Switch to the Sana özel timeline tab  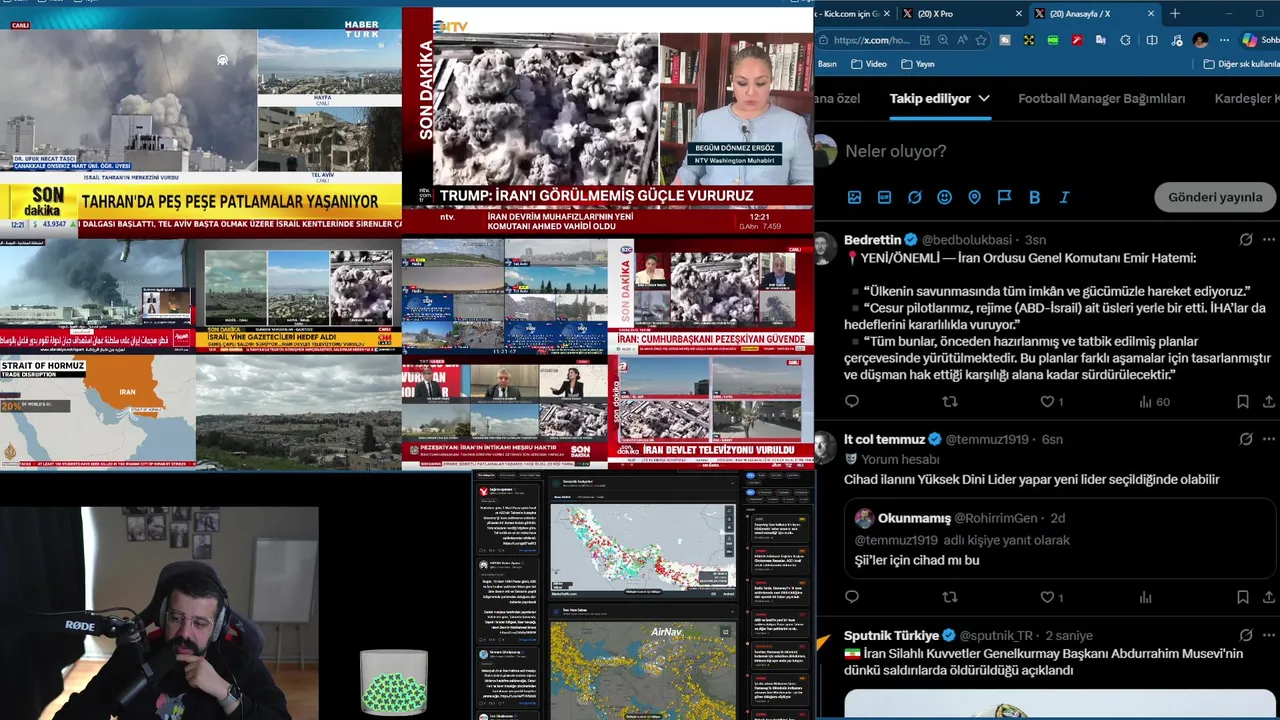tap(838, 98)
